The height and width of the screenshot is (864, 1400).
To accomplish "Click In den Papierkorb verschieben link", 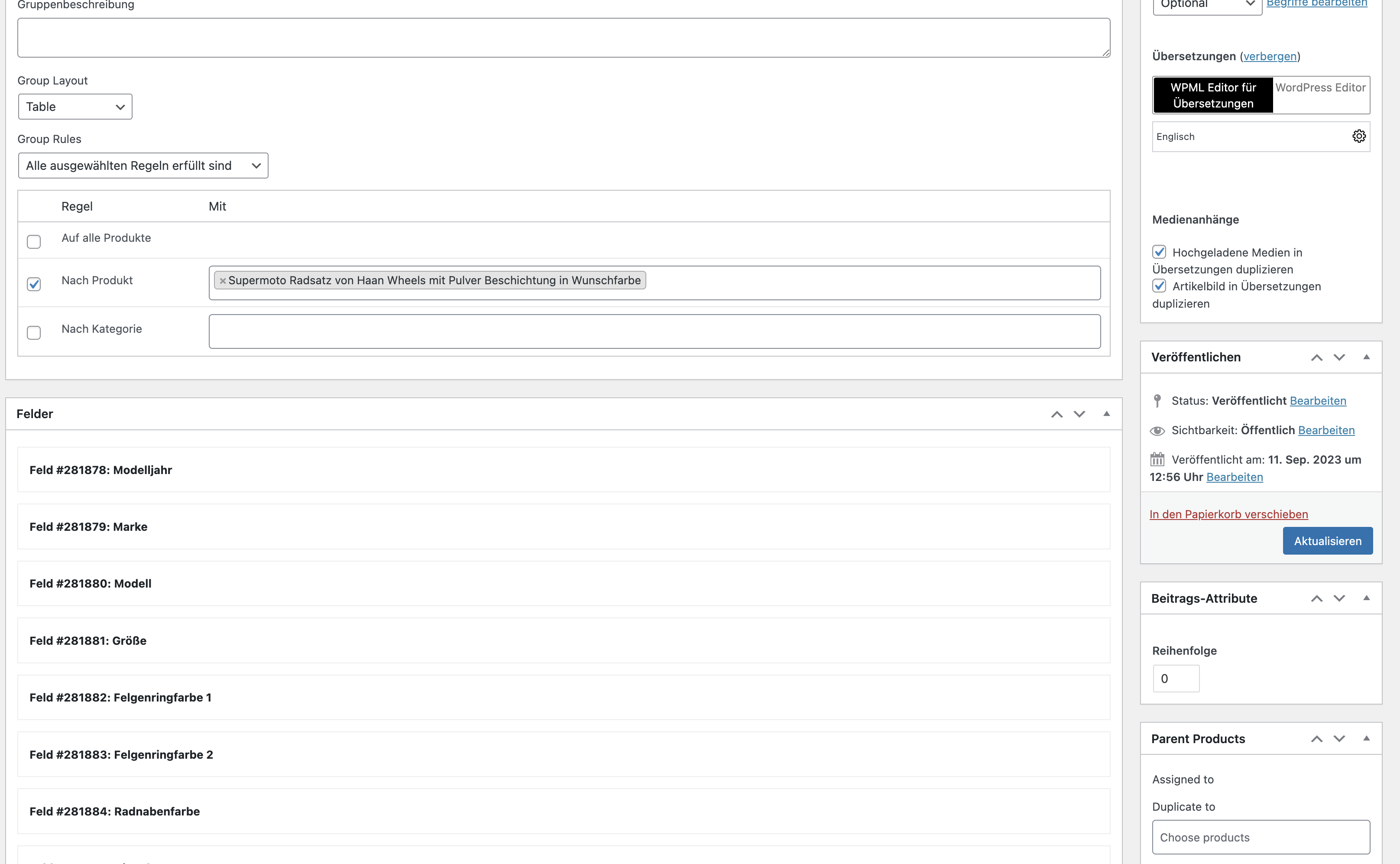I will pyautogui.click(x=1228, y=514).
